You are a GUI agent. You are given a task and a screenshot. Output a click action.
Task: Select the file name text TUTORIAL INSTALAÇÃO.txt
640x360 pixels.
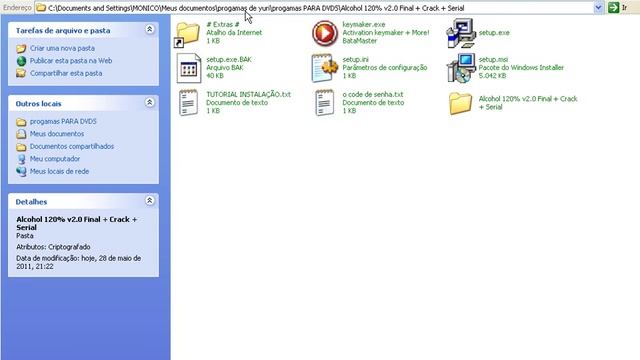(249, 94)
